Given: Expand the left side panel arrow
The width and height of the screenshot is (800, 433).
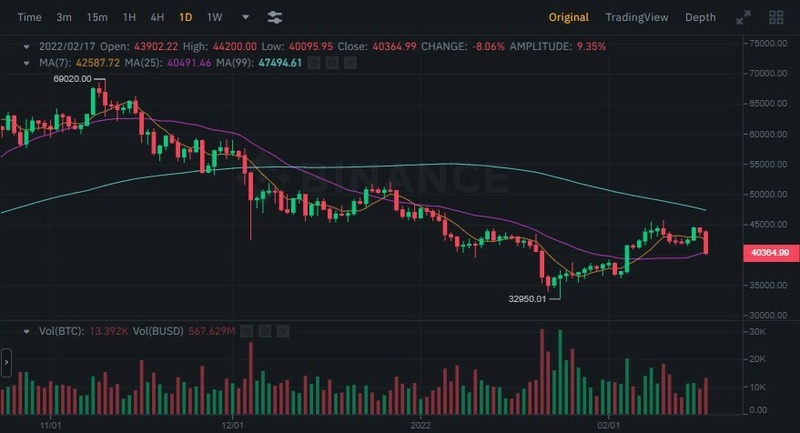Looking at the screenshot, I should pos(5,362).
